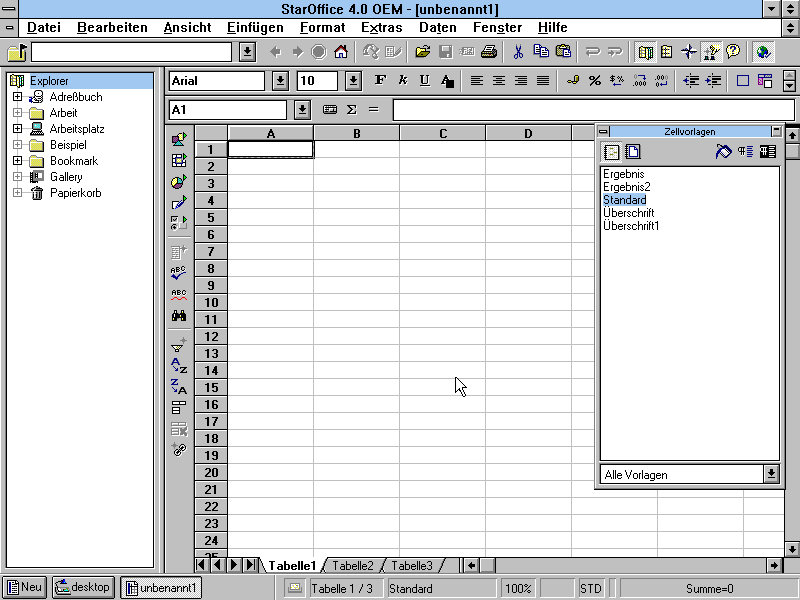Open the Bearbeiten menu
The height and width of the screenshot is (600, 800).
click(x=112, y=28)
